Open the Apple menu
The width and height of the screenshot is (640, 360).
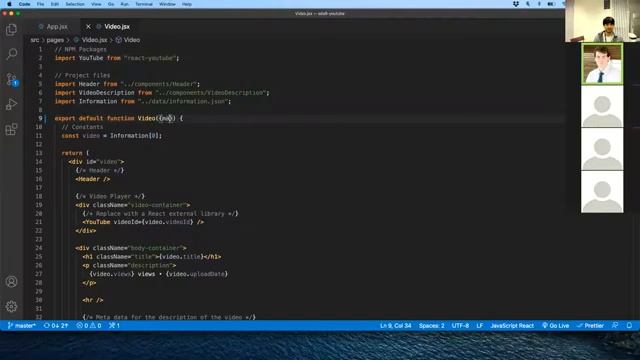tap(9, 4)
